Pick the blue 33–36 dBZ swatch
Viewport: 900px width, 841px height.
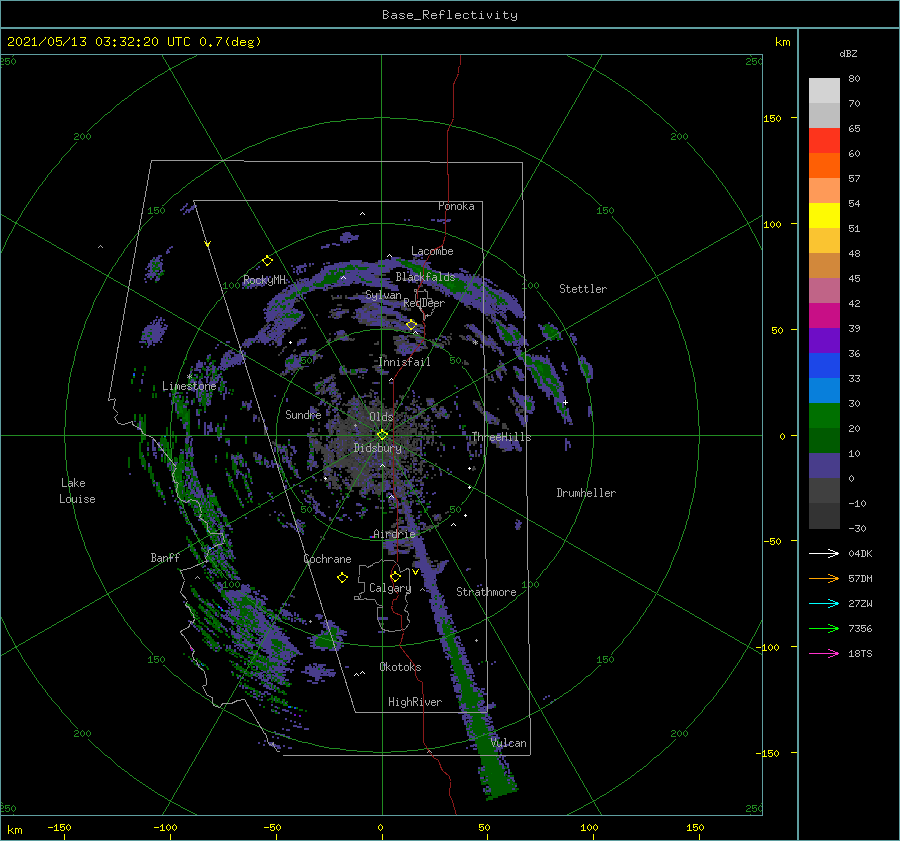coord(824,366)
